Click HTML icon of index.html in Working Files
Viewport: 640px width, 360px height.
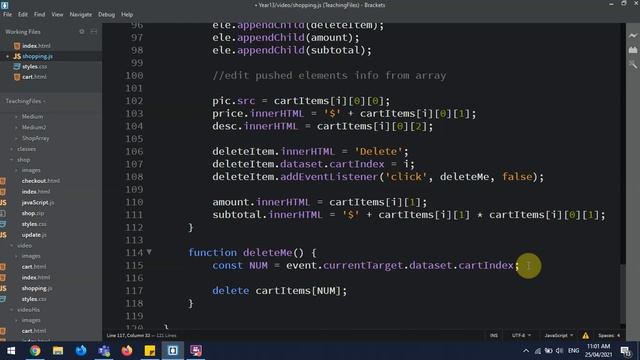pos(17,46)
